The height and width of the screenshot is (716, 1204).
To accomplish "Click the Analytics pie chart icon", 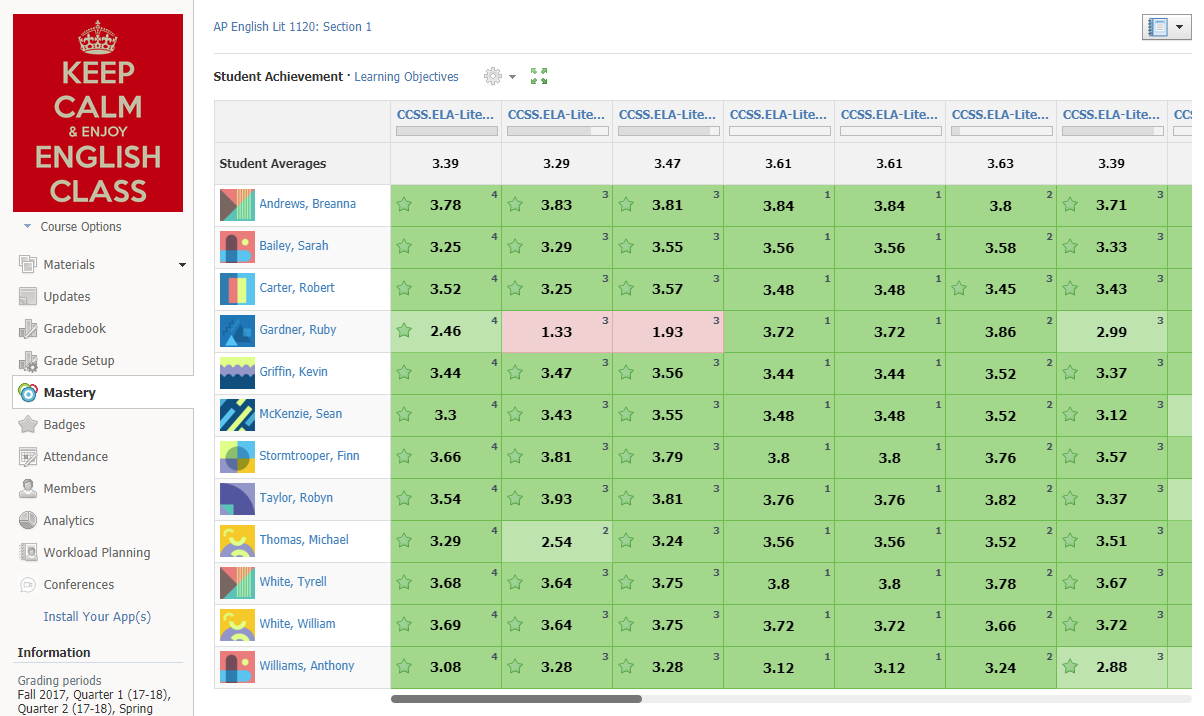I will click(27, 521).
